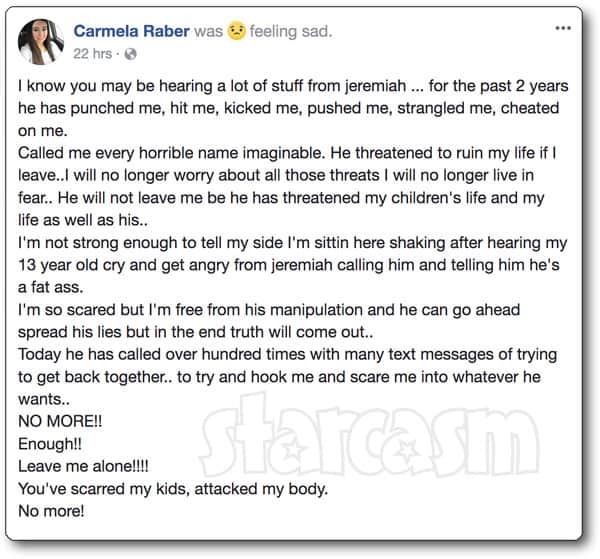
Task: Open Carmela Raber's profile picture
Action: [41, 42]
